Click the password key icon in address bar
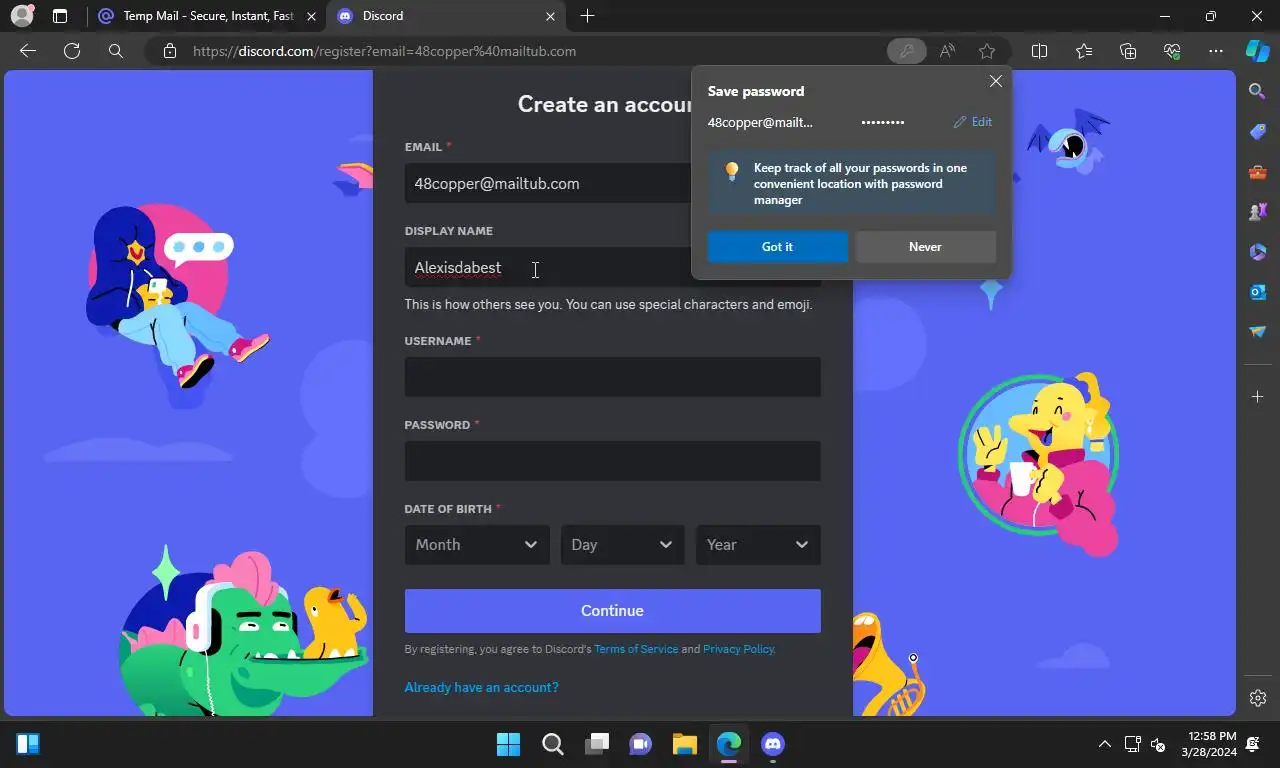Image resolution: width=1280 pixels, height=768 pixels. click(906, 51)
